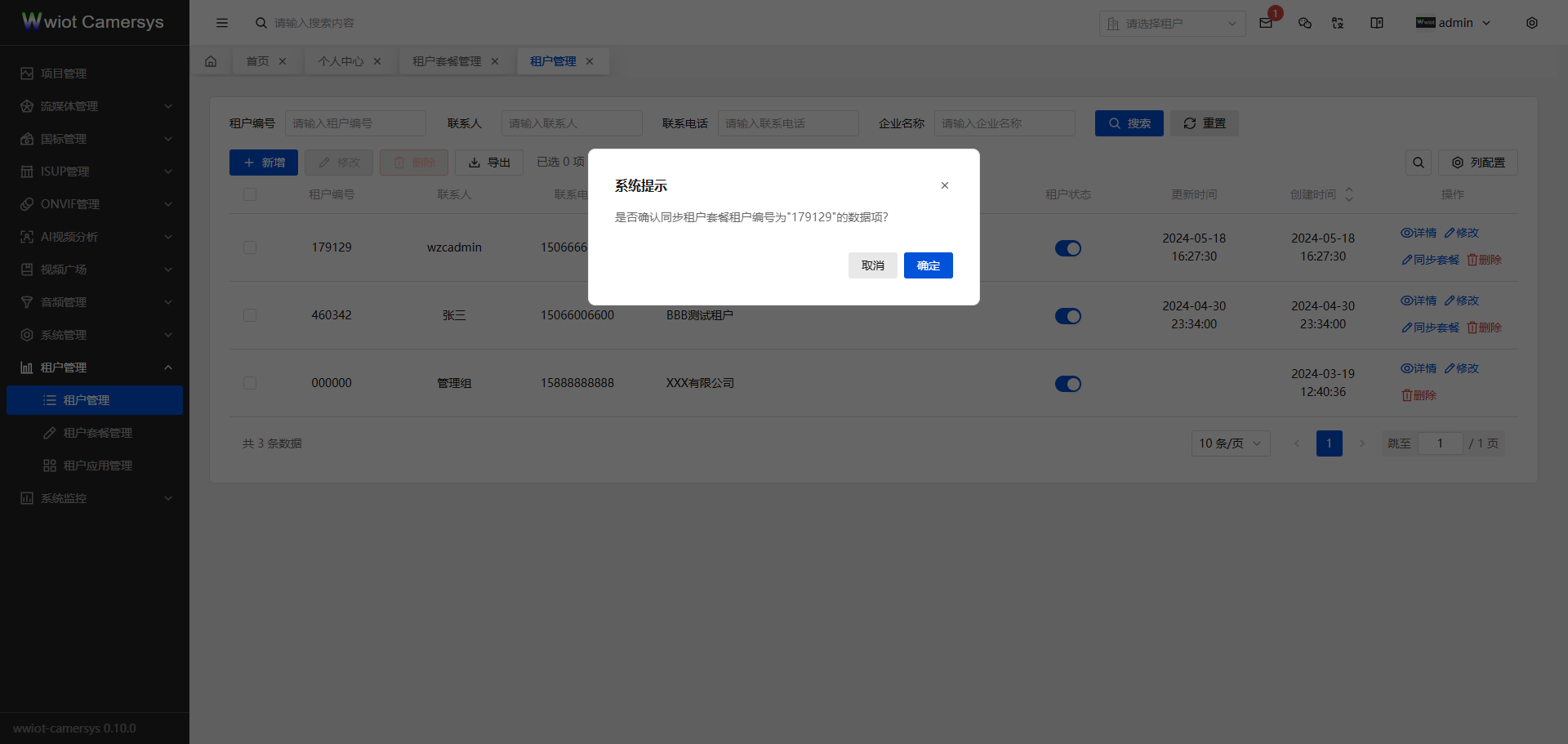
Task: Open the tenant selection dropdown
Action: (1172, 24)
